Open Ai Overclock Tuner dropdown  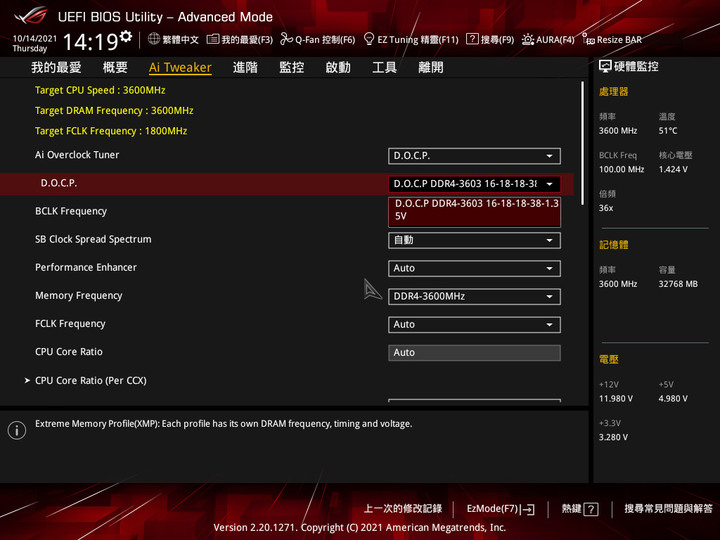click(x=474, y=156)
